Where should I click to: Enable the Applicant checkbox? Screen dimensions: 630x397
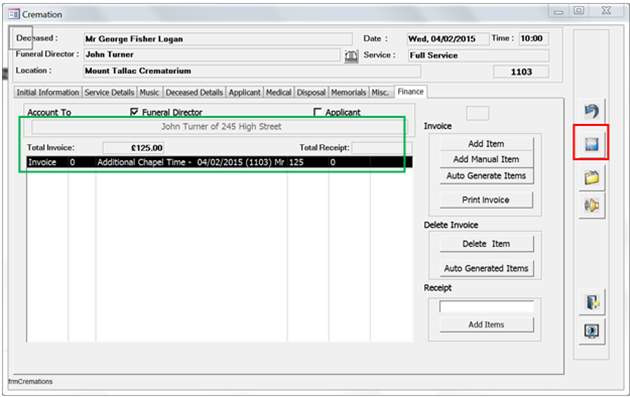click(317, 112)
